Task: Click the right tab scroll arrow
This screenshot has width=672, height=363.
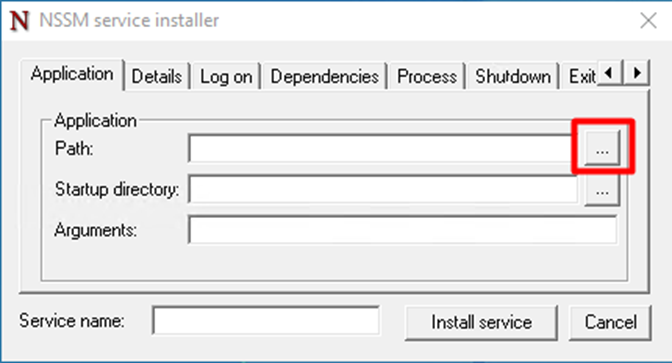Action: click(x=637, y=73)
